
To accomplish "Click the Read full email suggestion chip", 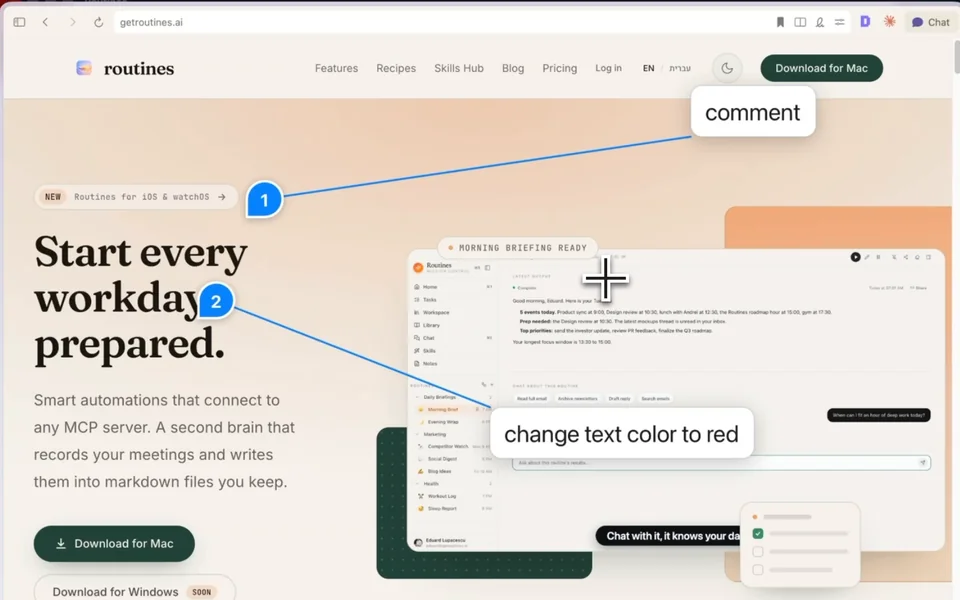I will click(531, 399).
